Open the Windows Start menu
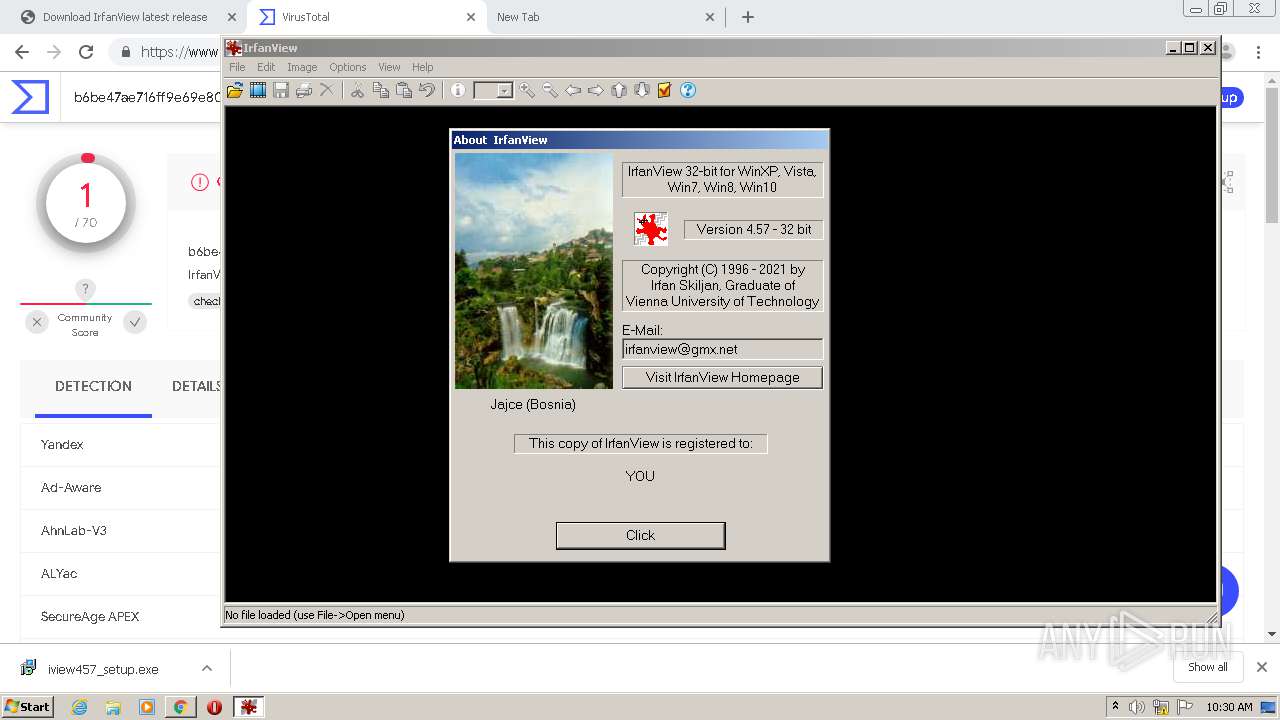Viewport: 1280px width, 720px height. pos(27,706)
